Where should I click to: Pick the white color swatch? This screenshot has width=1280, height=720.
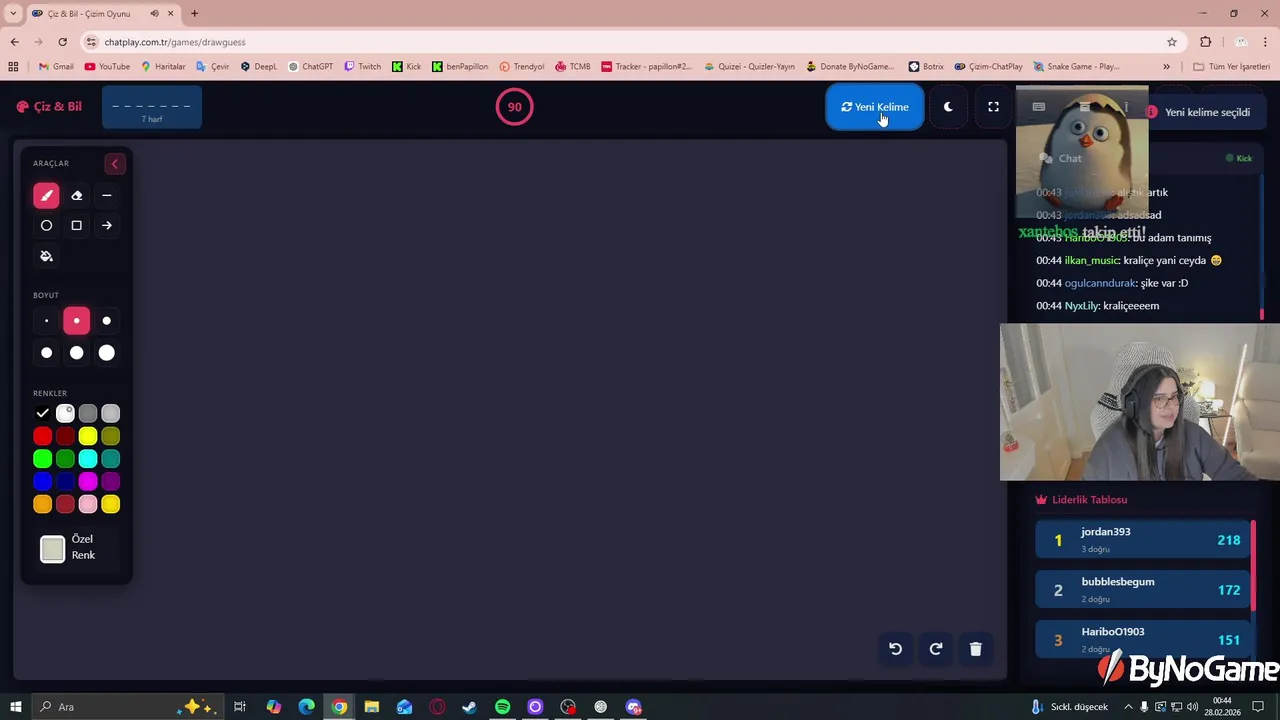(65, 413)
